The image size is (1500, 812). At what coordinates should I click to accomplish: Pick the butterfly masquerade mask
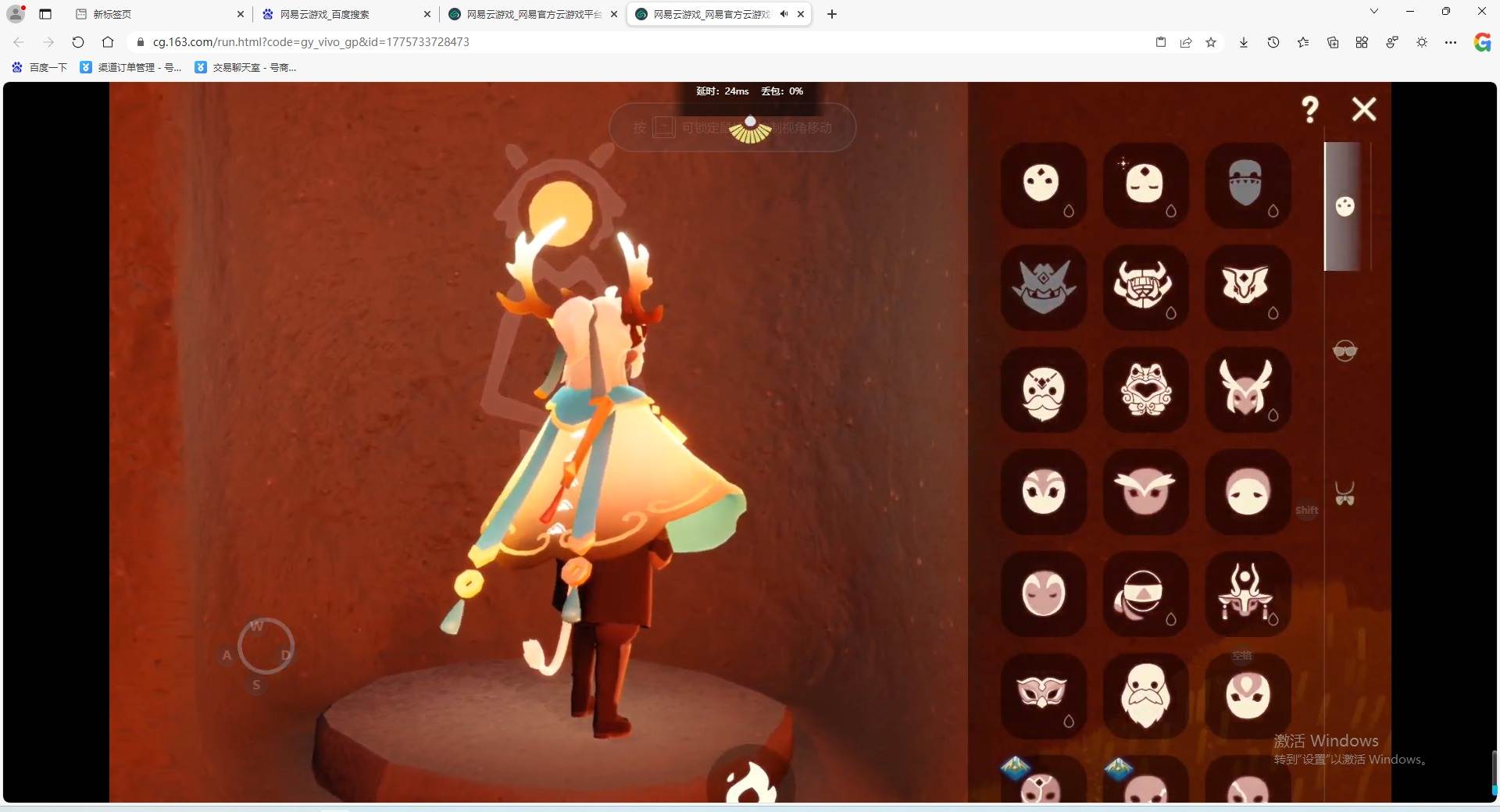(x=1042, y=693)
